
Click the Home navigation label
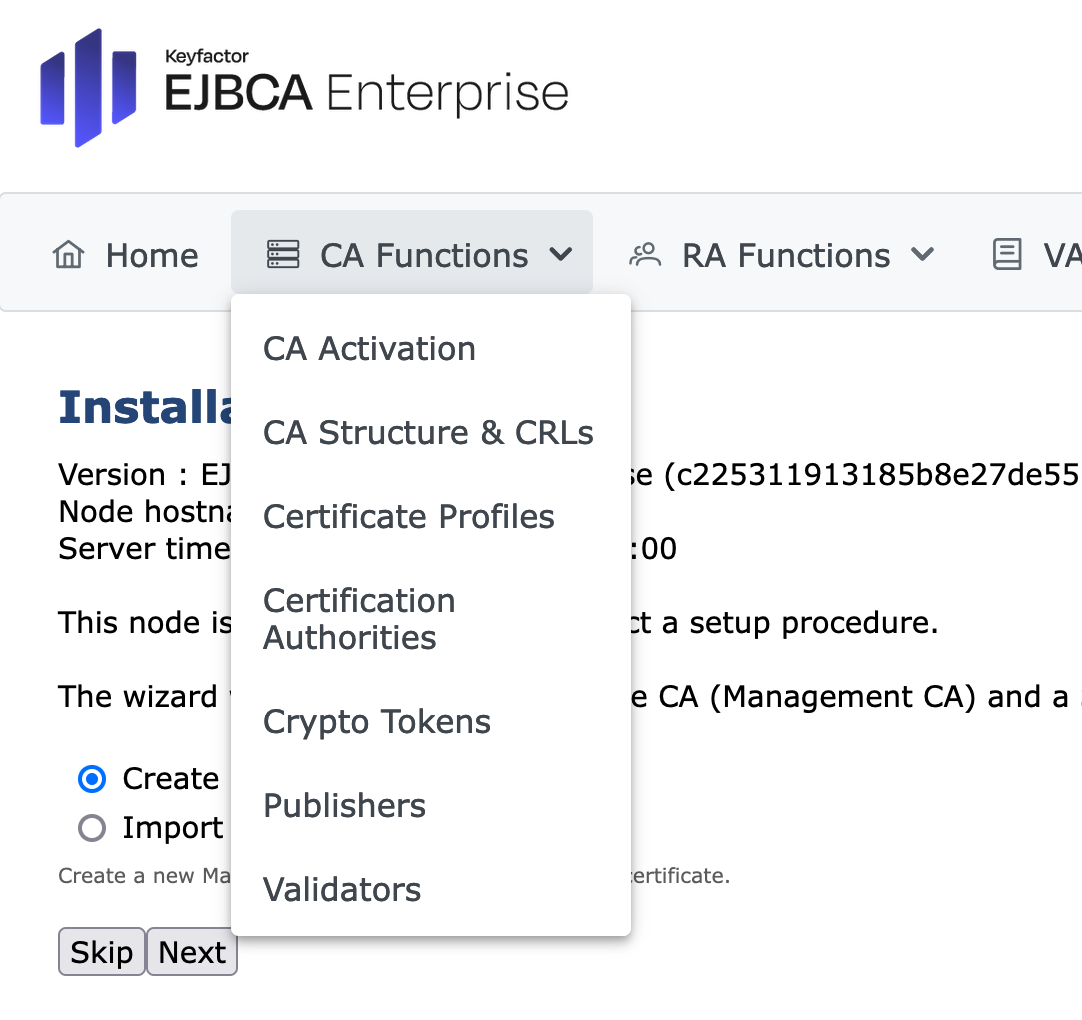click(x=152, y=256)
